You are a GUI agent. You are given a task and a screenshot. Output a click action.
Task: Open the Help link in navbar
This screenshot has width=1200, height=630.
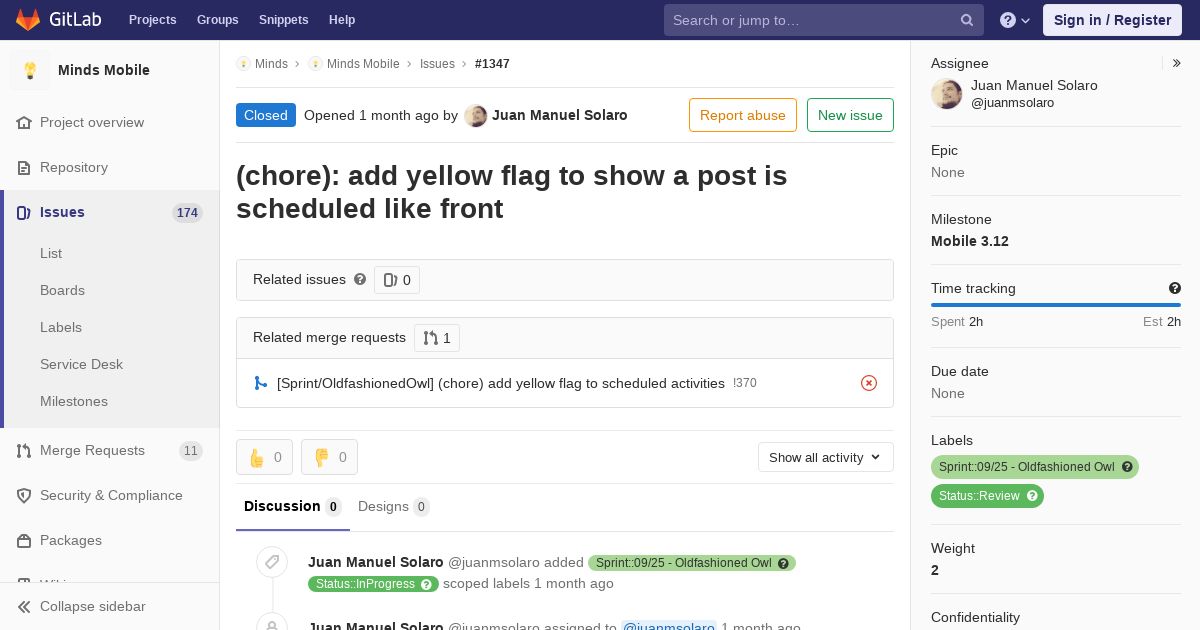point(342,20)
